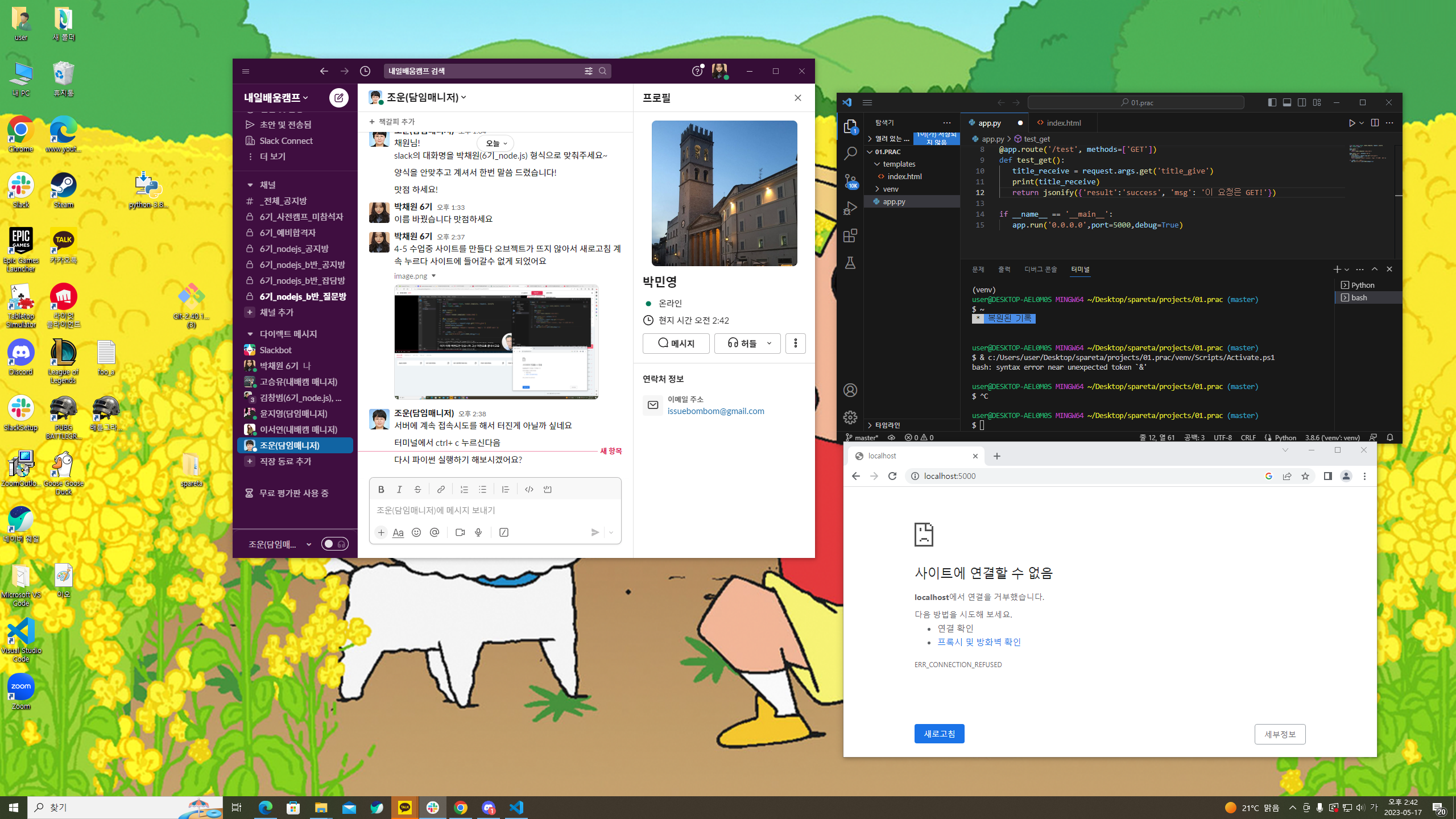Image resolution: width=1456 pixels, height=819 pixels.
Task: Collapse the 다이렉트 메시지 section in Slack
Action: click(x=250, y=334)
